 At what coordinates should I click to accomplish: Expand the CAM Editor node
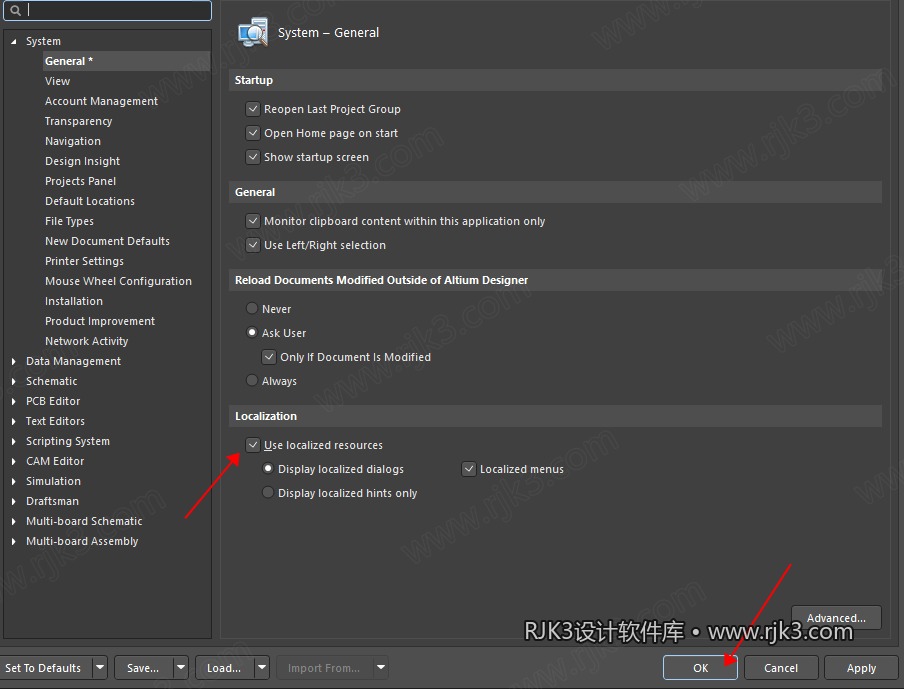pyautogui.click(x=13, y=461)
